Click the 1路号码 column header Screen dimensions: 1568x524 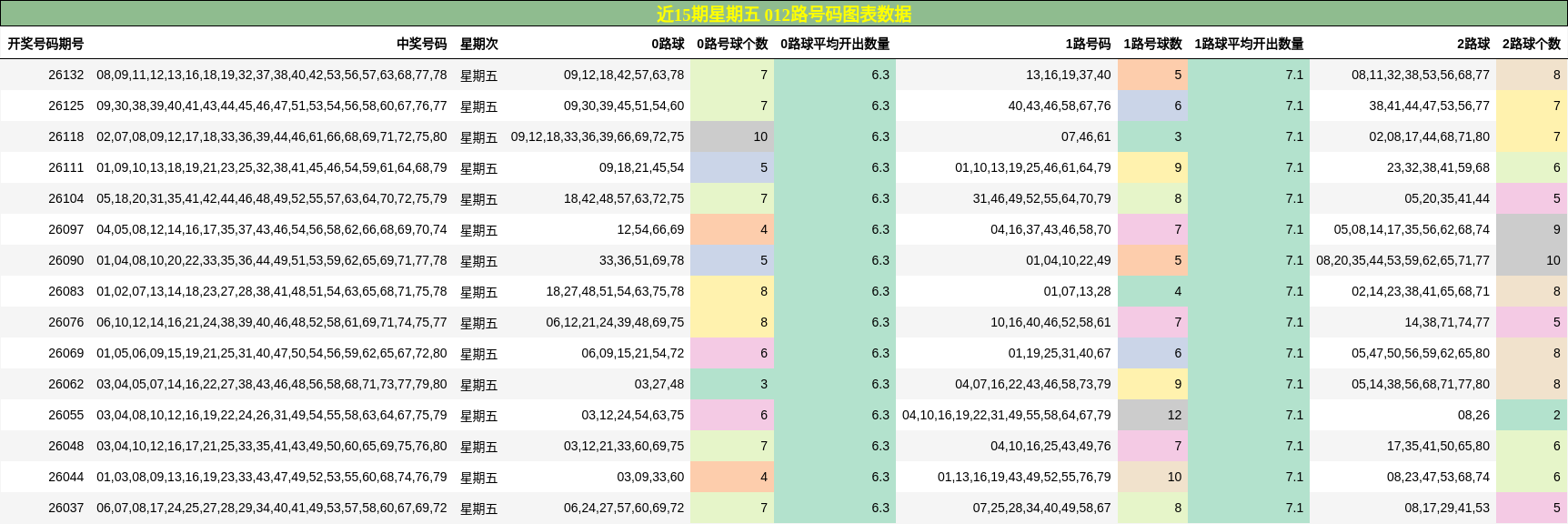coord(1088,44)
